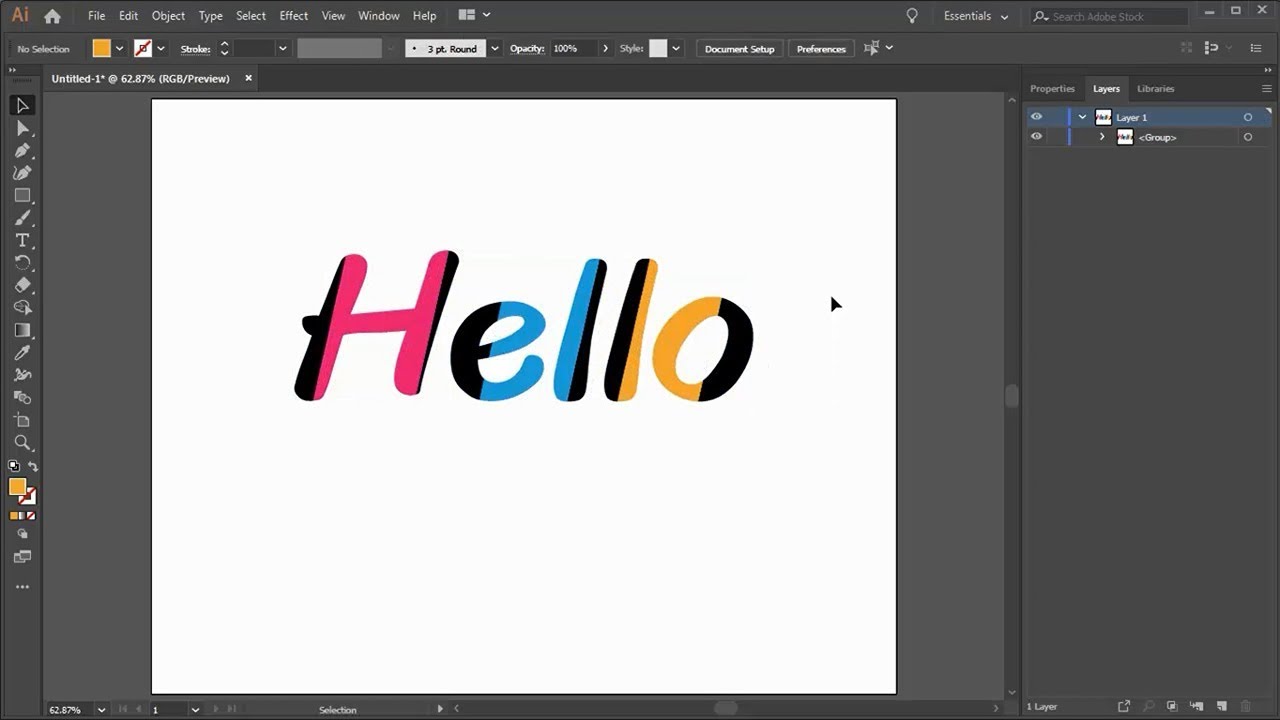The height and width of the screenshot is (720, 1280).
Task: Select the Eraser tool
Action: point(22,285)
